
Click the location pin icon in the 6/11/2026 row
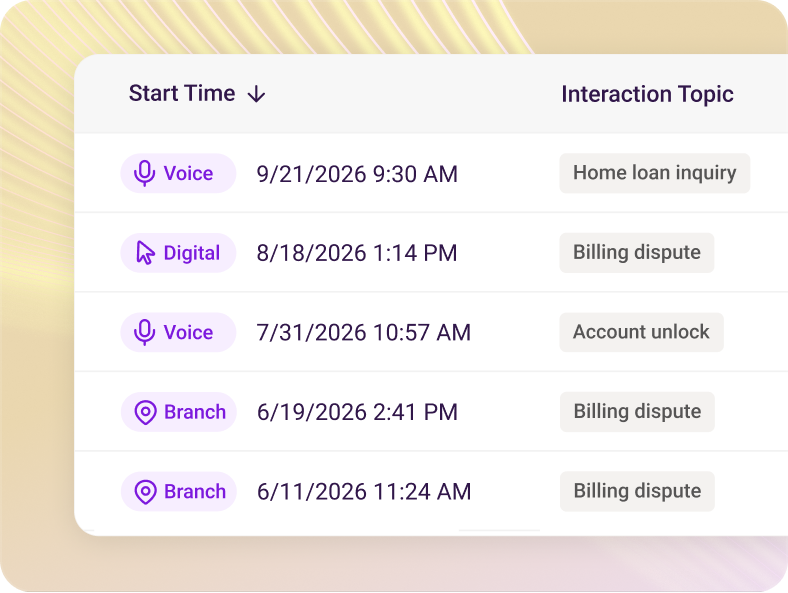[x=145, y=491]
